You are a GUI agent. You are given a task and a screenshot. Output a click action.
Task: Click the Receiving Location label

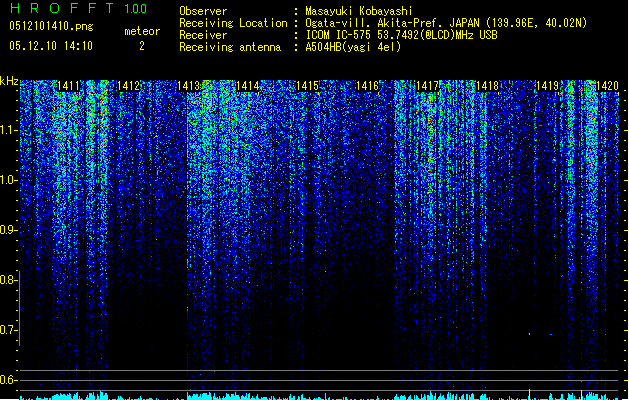click(x=233, y=23)
